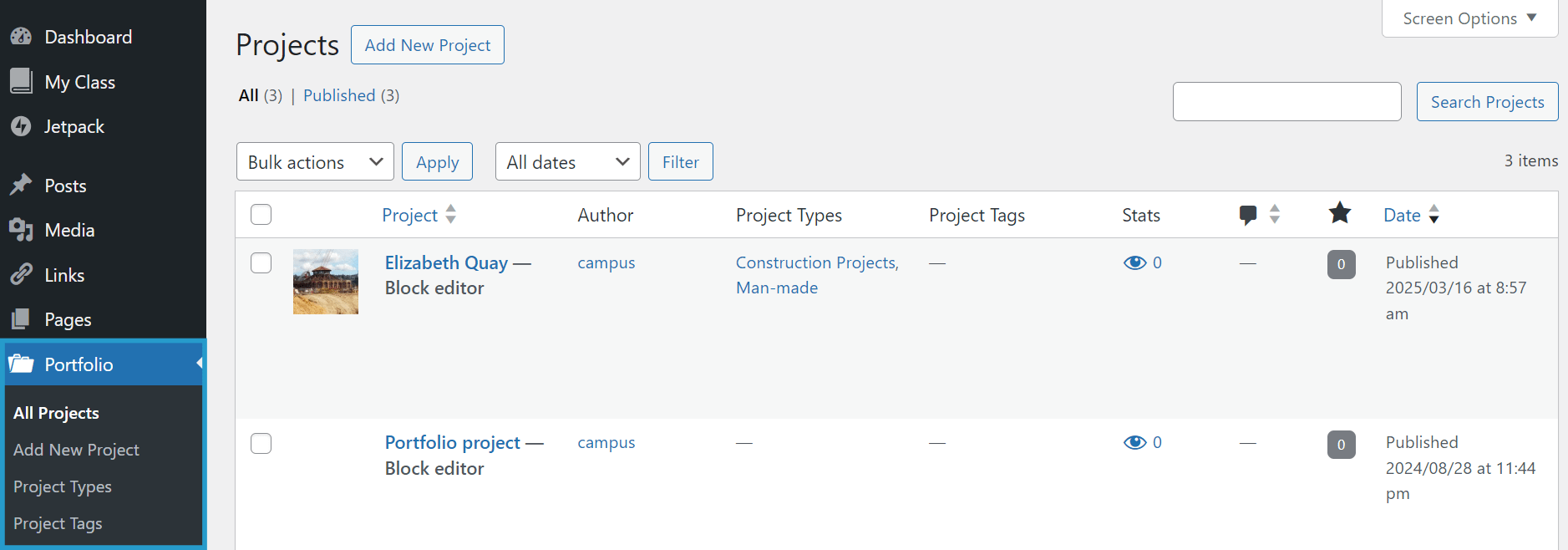
Task: Tick the Elizabeth Quay row checkbox
Action: 261,262
